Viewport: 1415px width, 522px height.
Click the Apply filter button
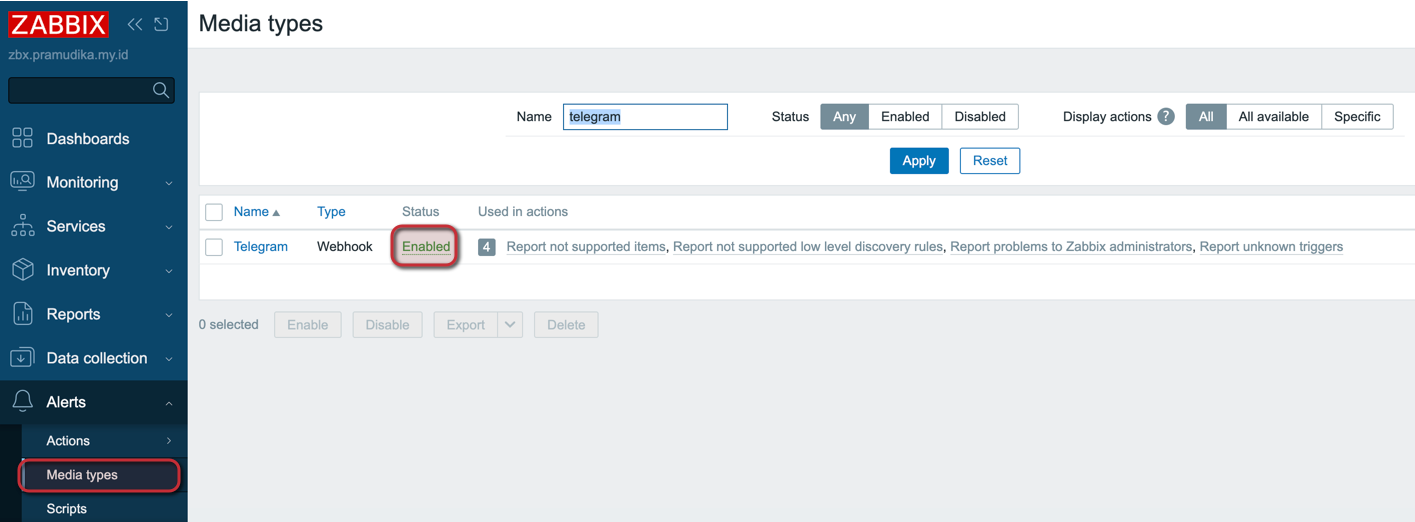(919, 160)
